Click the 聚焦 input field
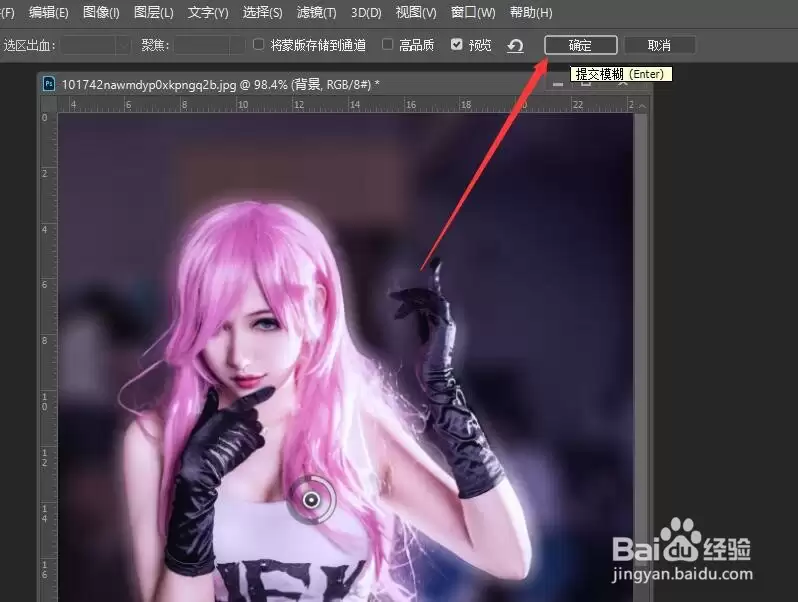 (202, 45)
